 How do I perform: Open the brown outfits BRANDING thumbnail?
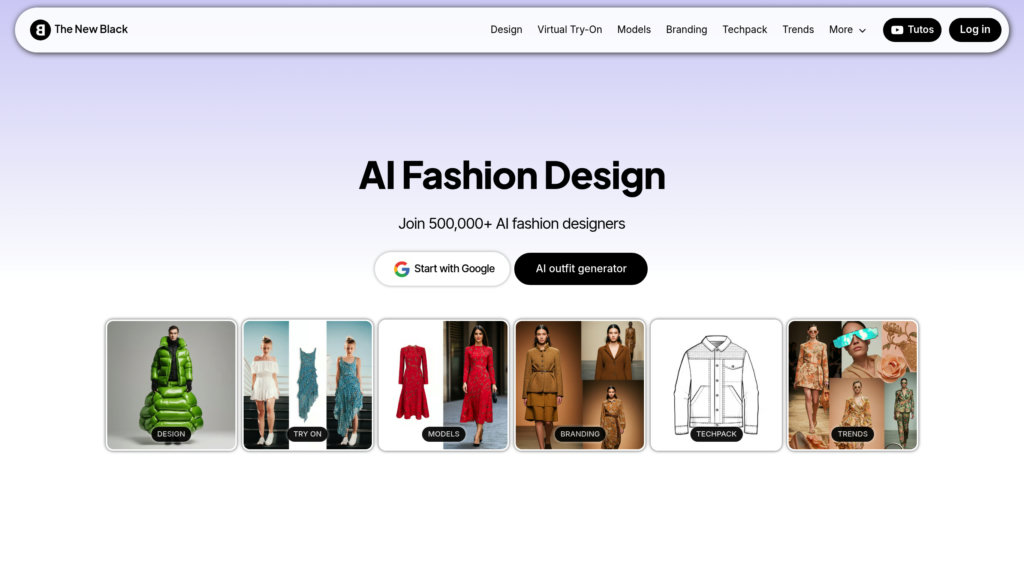[x=580, y=385]
